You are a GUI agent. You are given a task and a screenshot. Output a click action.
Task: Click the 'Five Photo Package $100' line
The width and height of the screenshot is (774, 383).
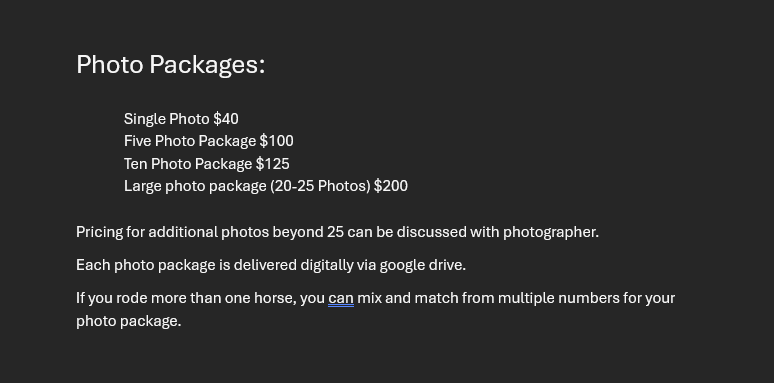208,141
